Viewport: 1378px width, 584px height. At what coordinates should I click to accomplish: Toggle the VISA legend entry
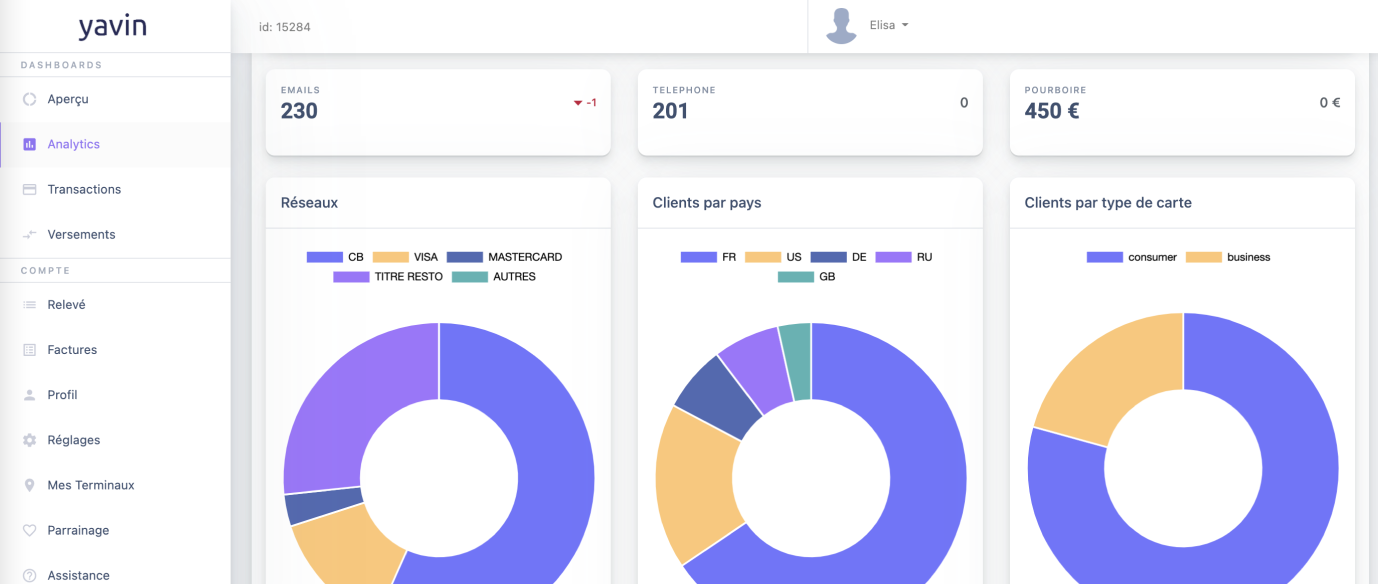coord(406,257)
